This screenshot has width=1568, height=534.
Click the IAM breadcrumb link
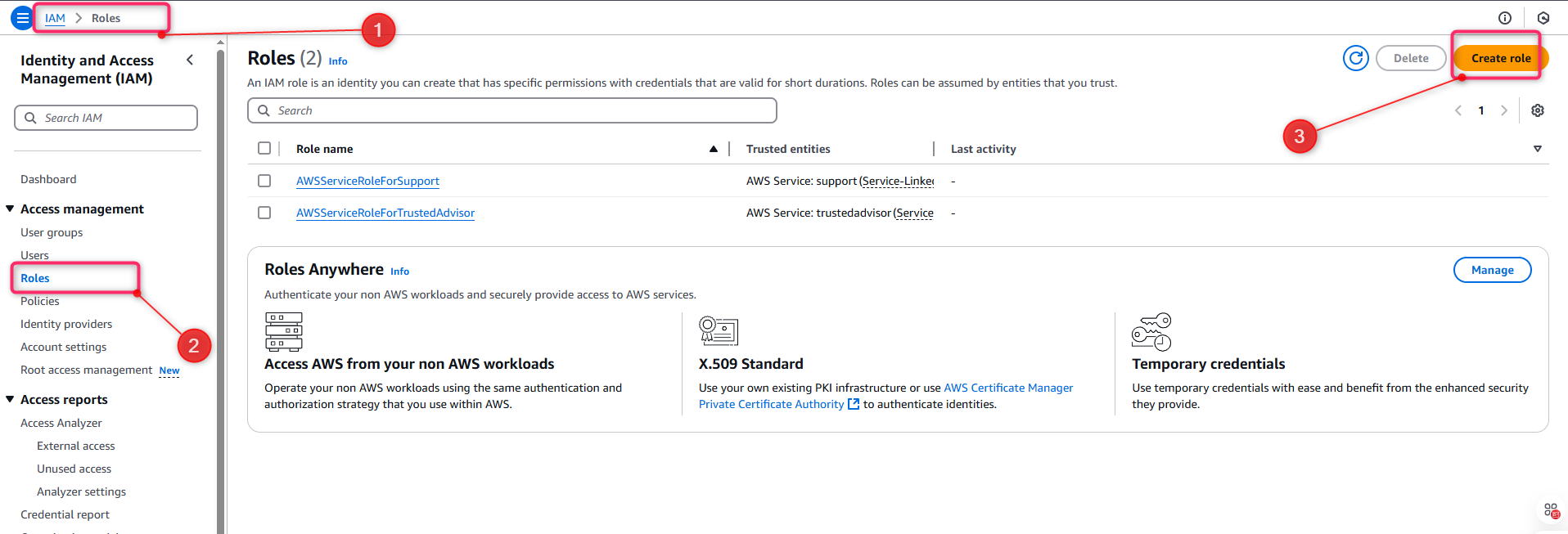point(55,18)
